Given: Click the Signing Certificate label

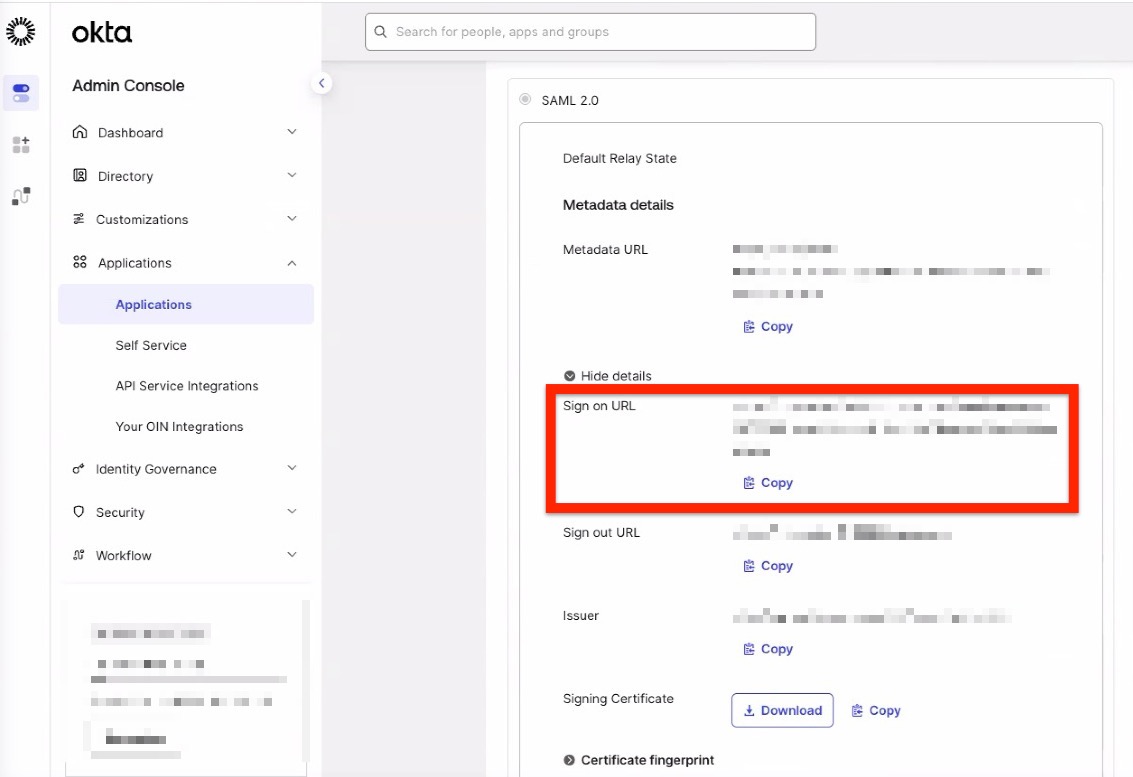Looking at the screenshot, I should [619, 699].
